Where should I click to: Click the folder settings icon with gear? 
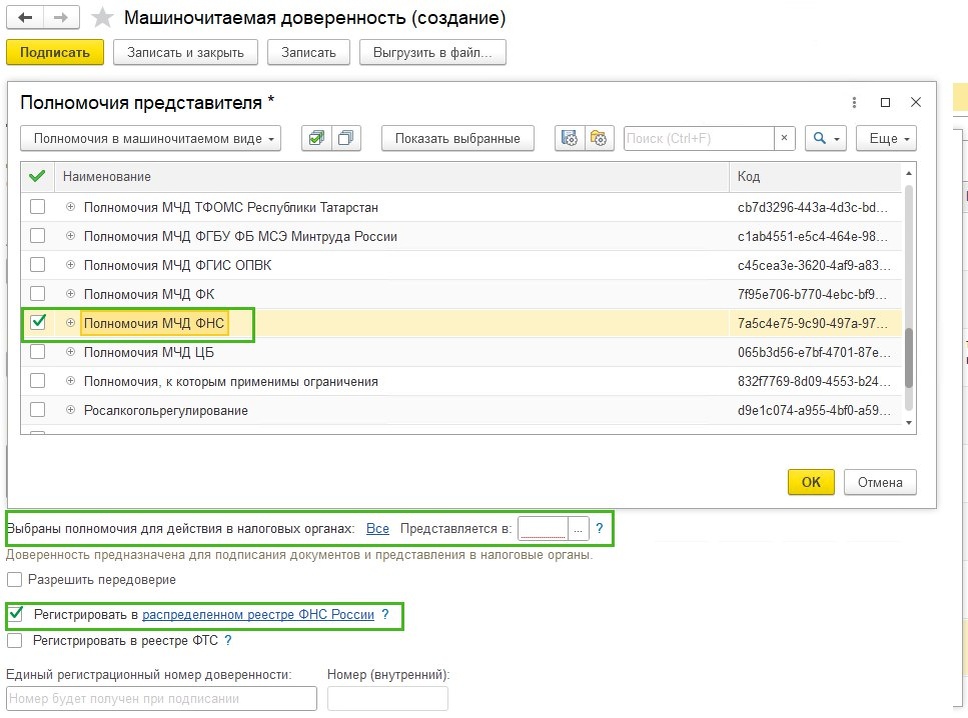pos(598,138)
